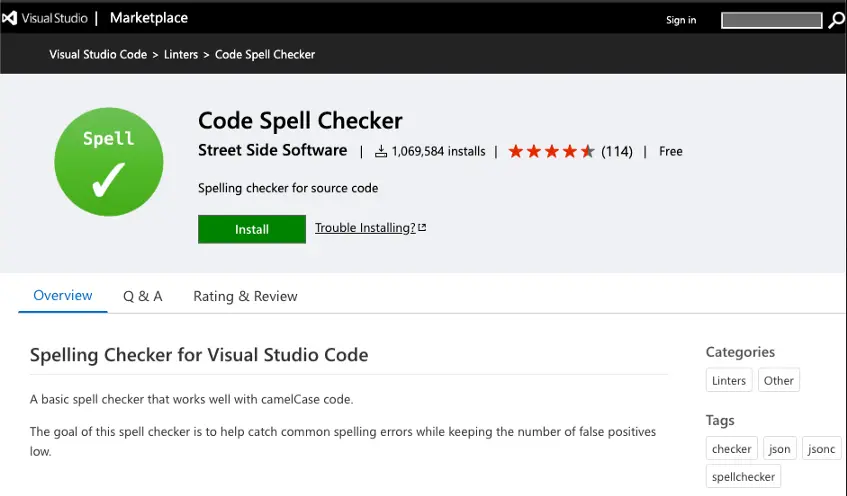
Task: Click the search magnifier icon
Action: pos(837,21)
